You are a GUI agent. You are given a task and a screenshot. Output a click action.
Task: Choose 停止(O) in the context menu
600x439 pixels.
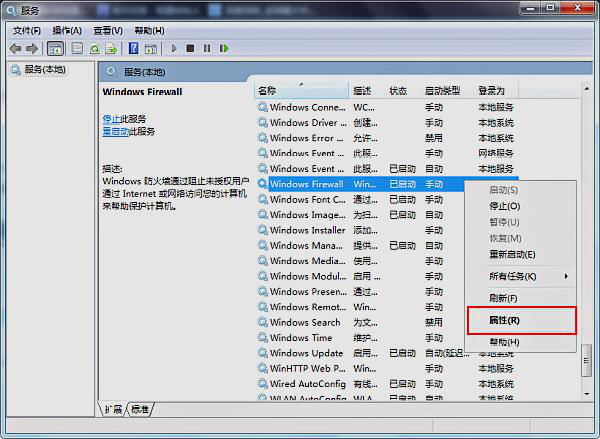tap(504, 206)
